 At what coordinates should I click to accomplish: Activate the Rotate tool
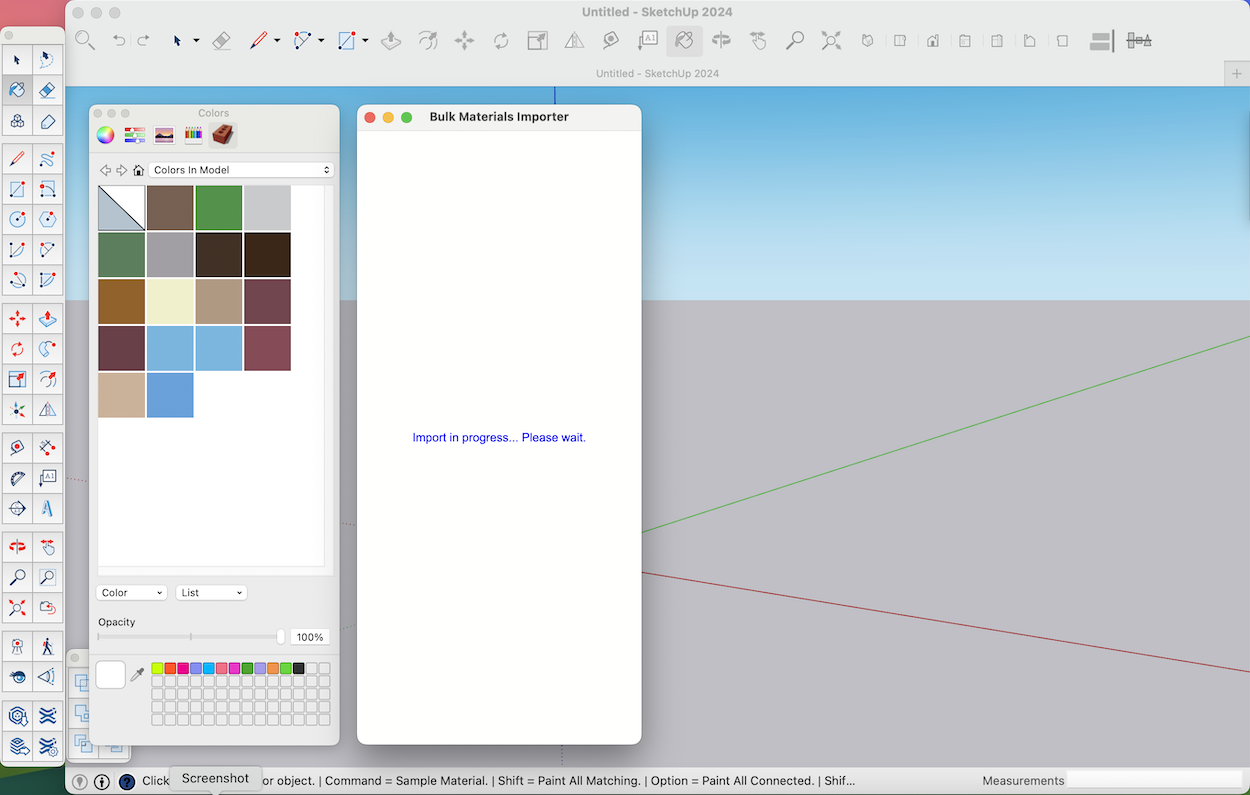point(500,40)
